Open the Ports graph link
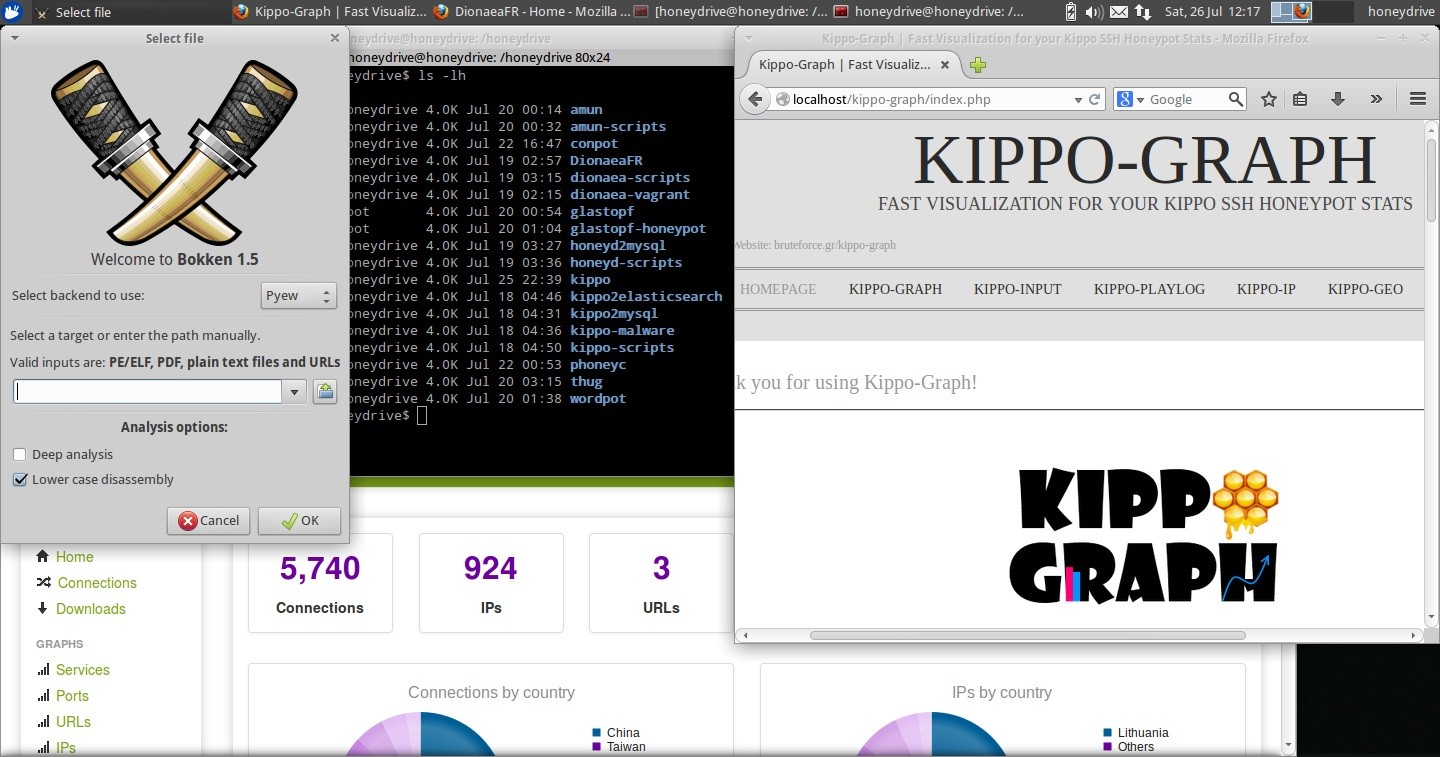This screenshot has width=1440, height=757. click(72, 696)
